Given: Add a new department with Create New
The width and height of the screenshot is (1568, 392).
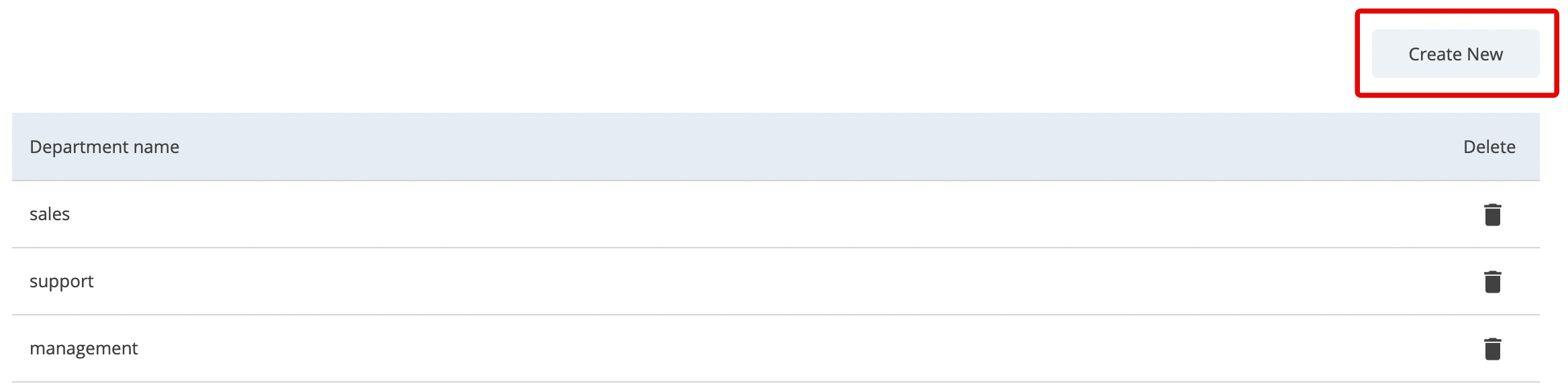Looking at the screenshot, I should (x=1455, y=54).
